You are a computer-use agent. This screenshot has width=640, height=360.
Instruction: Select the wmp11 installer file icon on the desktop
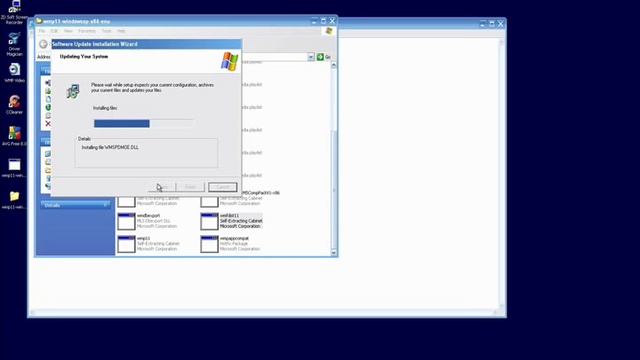point(14,164)
